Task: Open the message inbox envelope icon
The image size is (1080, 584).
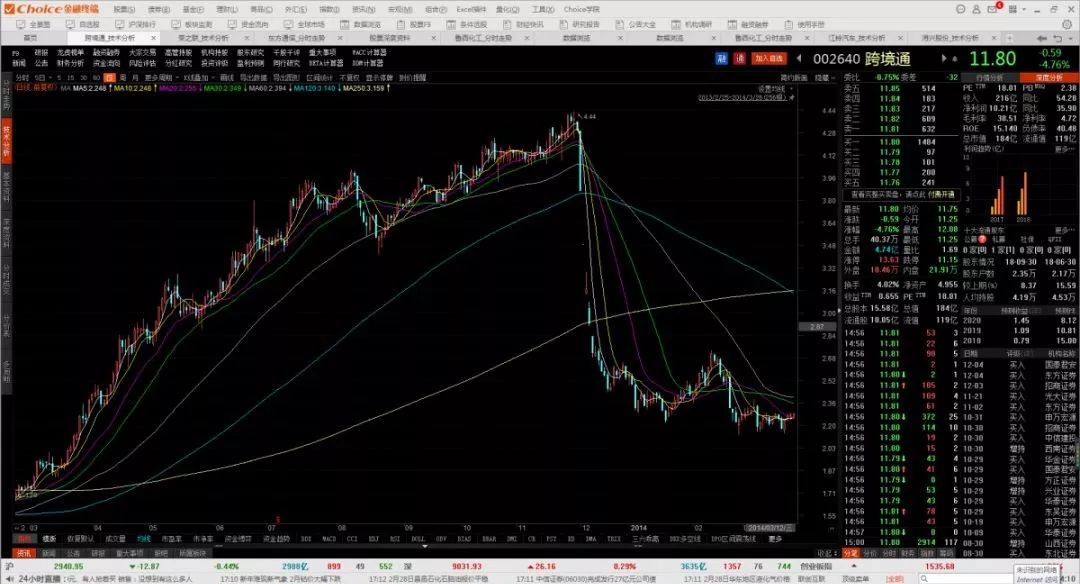Action: tap(993, 9)
